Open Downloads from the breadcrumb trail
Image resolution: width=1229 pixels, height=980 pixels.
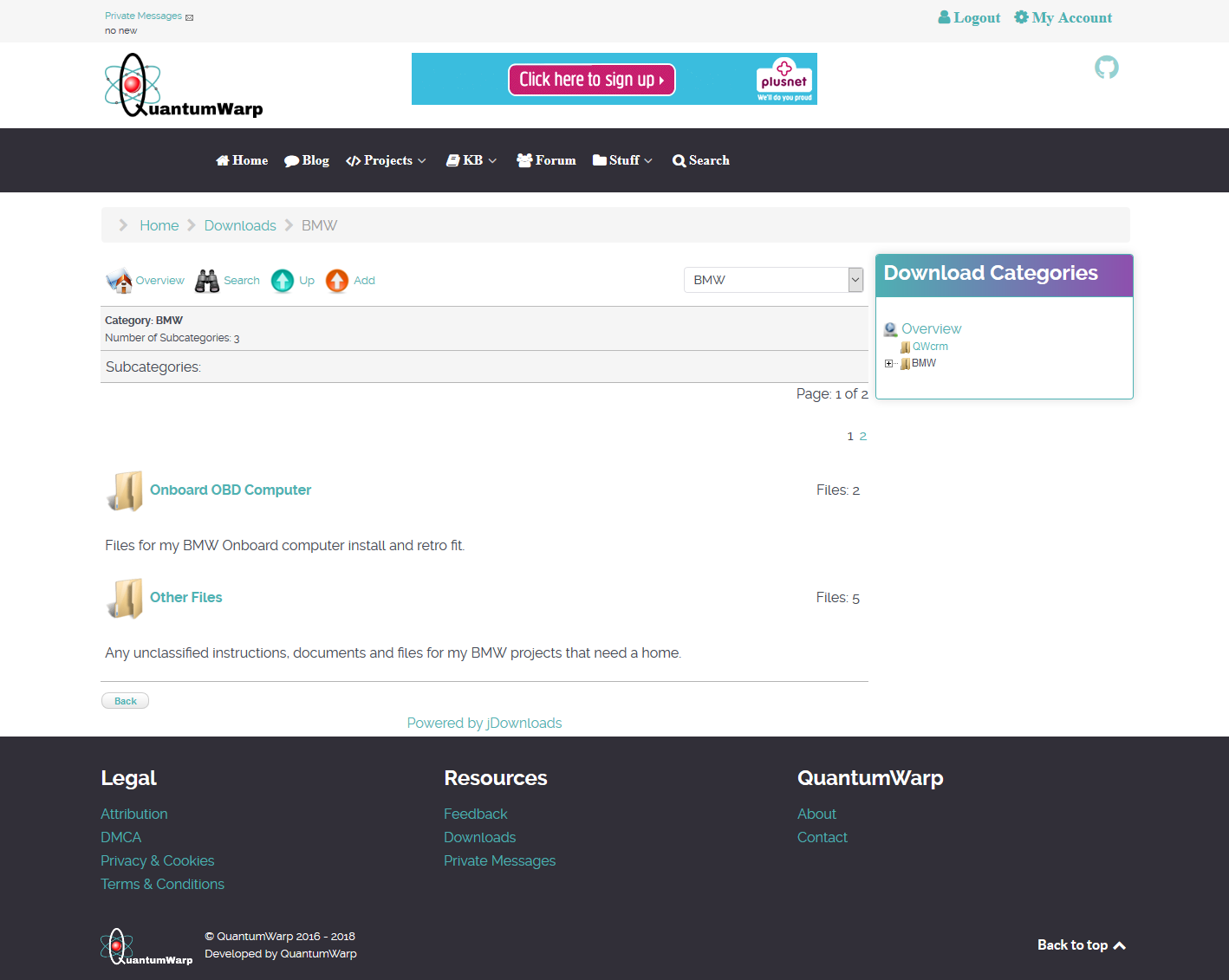[x=239, y=224]
